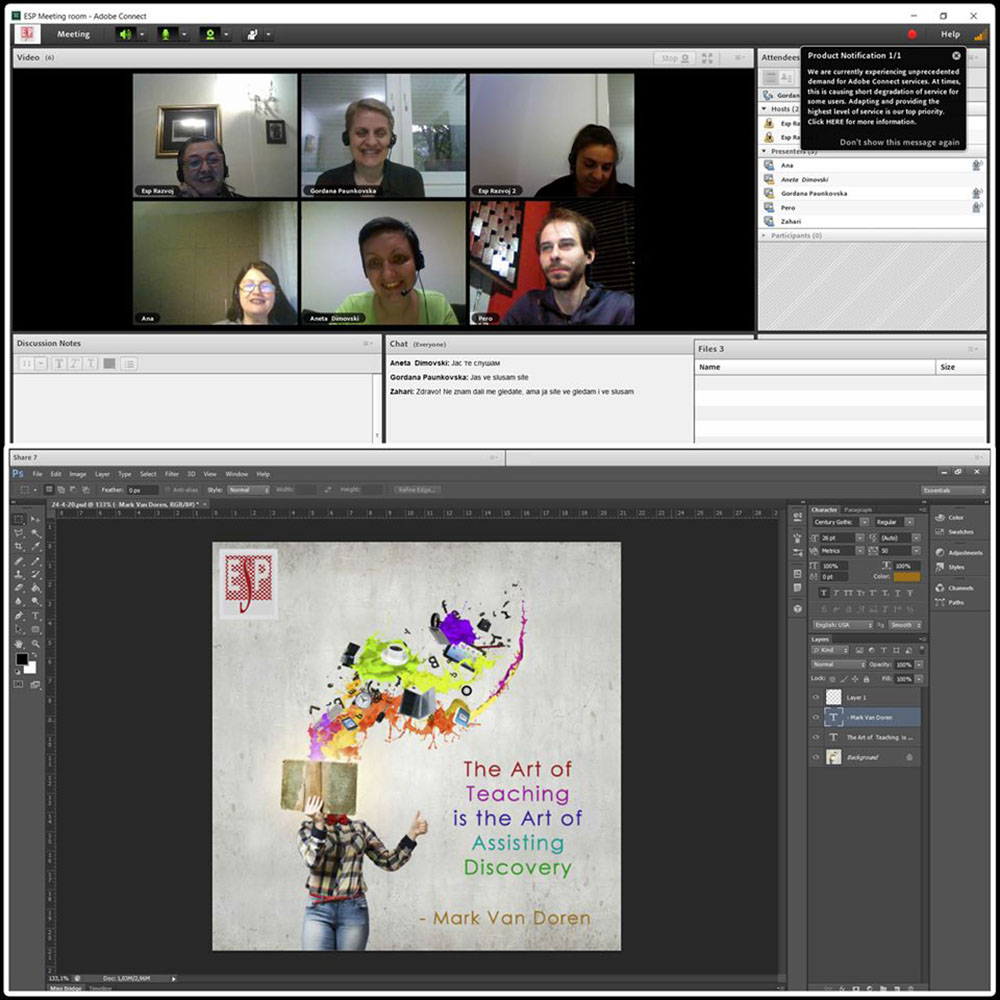Image resolution: width=1000 pixels, height=1000 pixels.
Task: Select the Rectangular Marquee tool in Photoshop toolbox
Action: pos(19,519)
